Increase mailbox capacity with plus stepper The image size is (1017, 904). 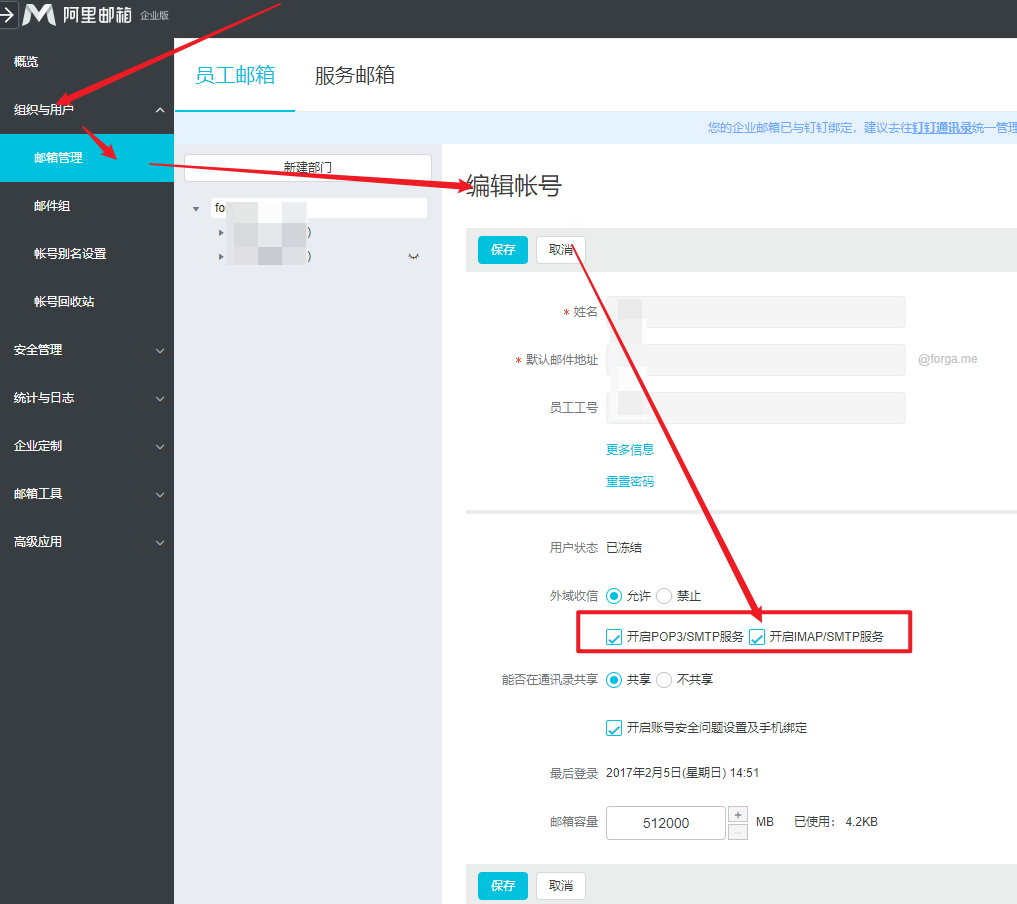click(738, 815)
